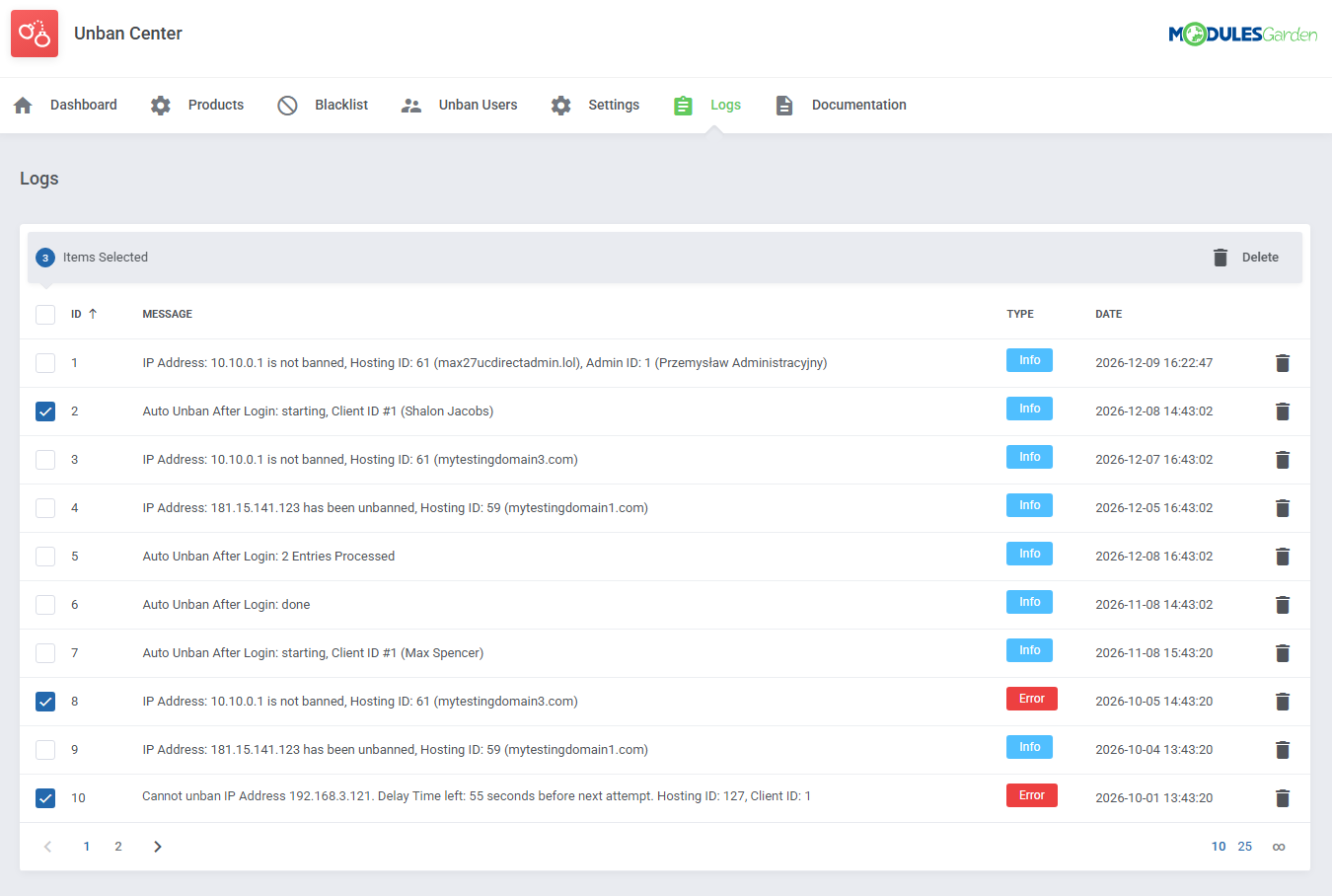Click the Delete button for selected items
Image resolution: width=1332 pixels, height=896 pixels.
pos(1260,257)
